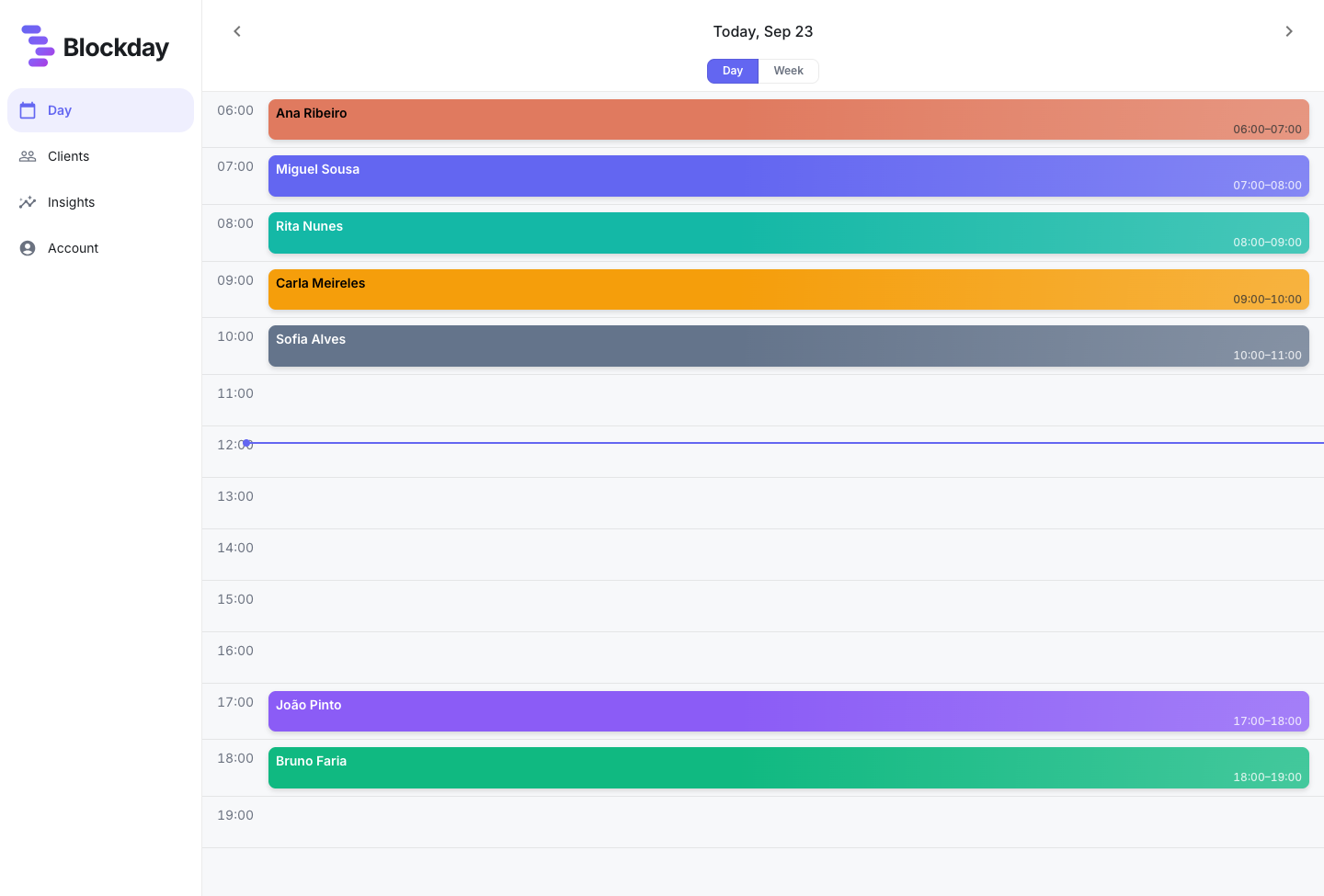Viewport: 1324px width, 896px height.
Task: Open João Pinto's 17:00 appointment
Action: 789,711
